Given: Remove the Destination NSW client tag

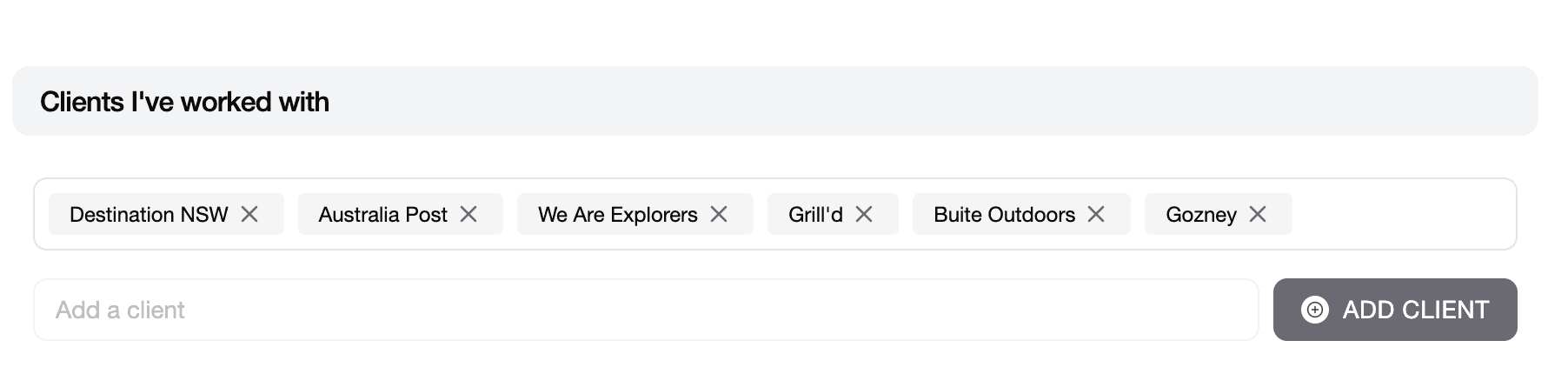Looking at the screenshot, I should [x=249, y=214].
